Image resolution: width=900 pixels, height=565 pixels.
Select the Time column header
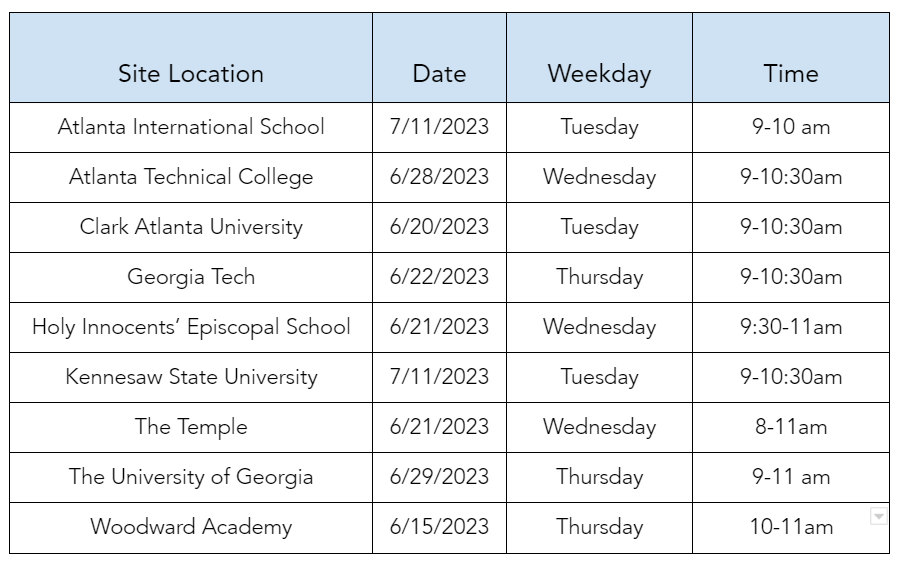790,73
